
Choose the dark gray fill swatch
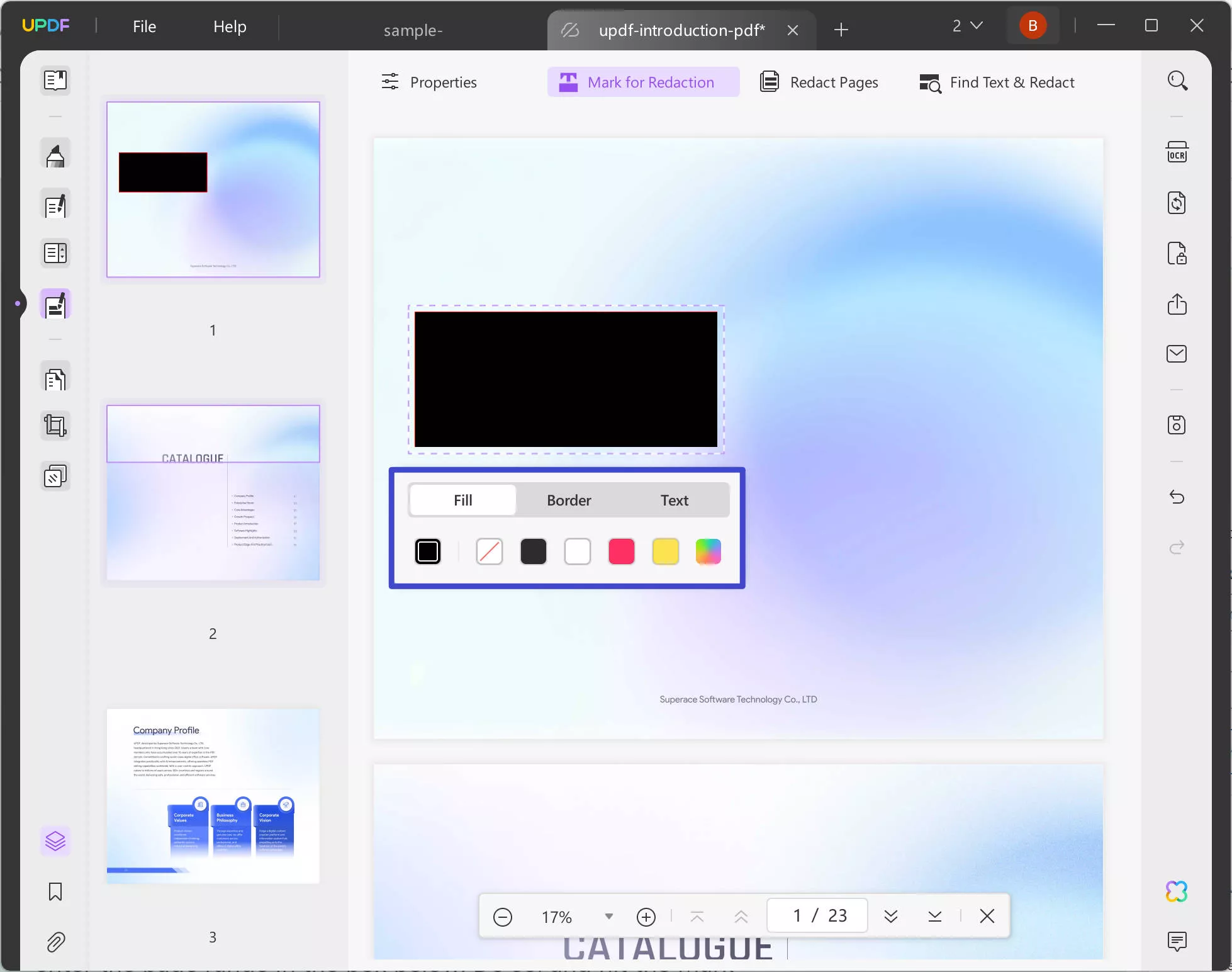point(534,552)
